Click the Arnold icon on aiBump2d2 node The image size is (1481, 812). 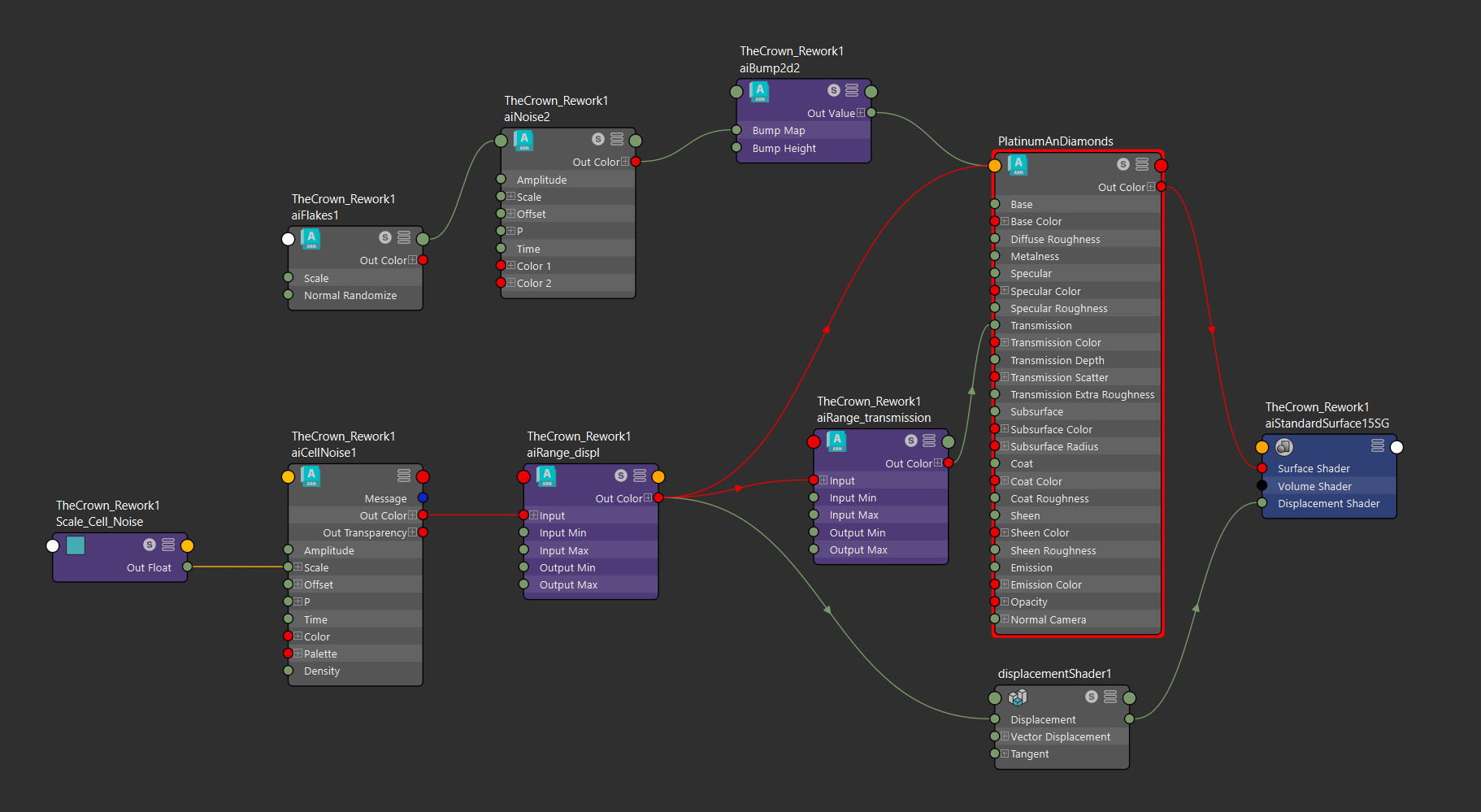(759, 91)
